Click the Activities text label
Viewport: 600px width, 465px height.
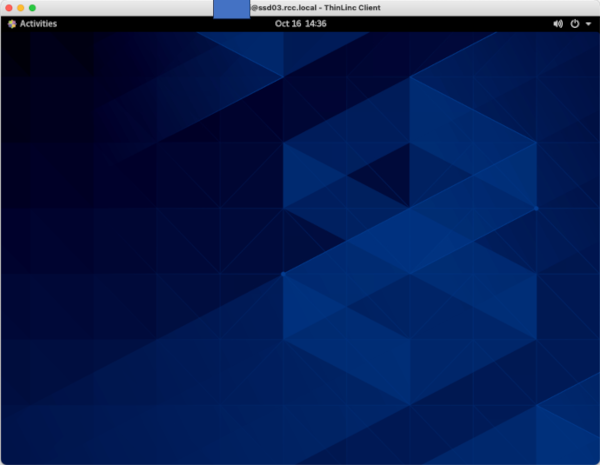click(x=38, y=23)
